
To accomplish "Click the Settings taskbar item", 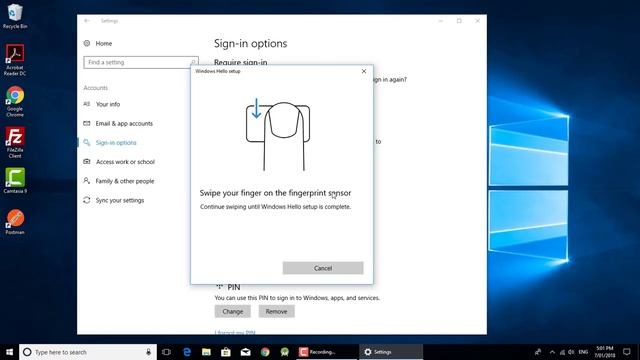I will point(391,352).
